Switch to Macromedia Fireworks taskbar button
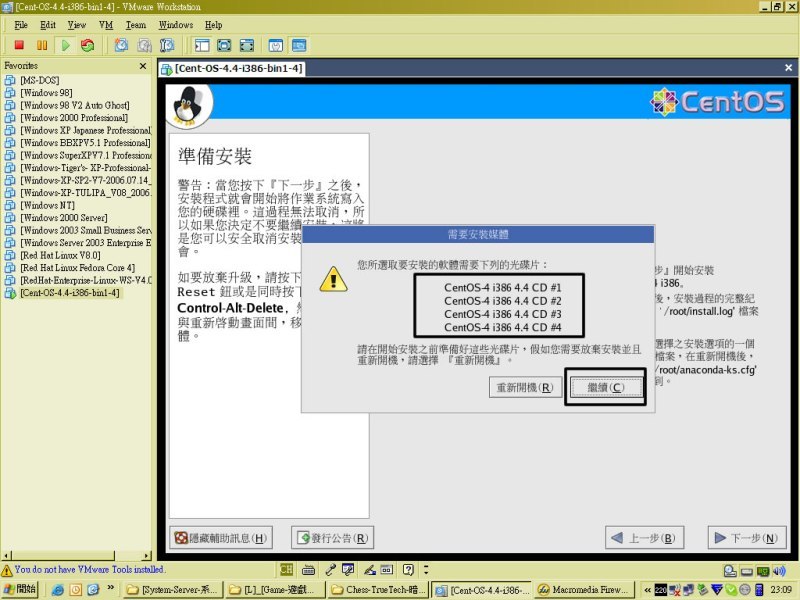Image resolution: width=800 pixels, height=600 pixels. click(x=584, y=590)
